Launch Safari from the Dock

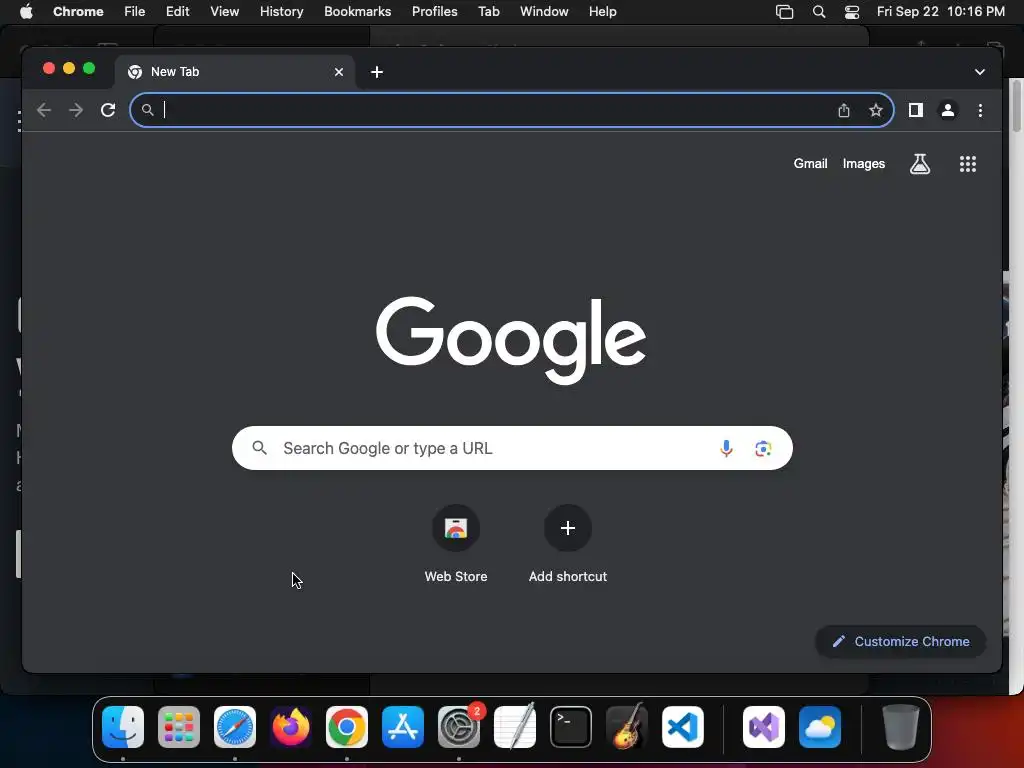pos(235,727)
